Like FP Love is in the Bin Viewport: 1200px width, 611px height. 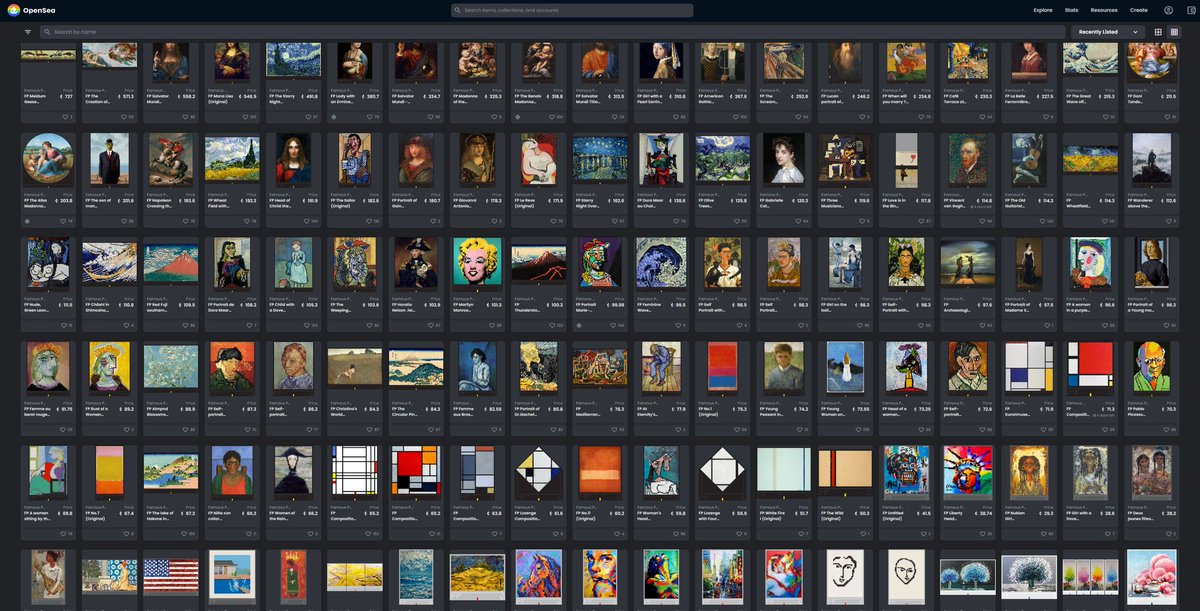click(x=922, y=221)
